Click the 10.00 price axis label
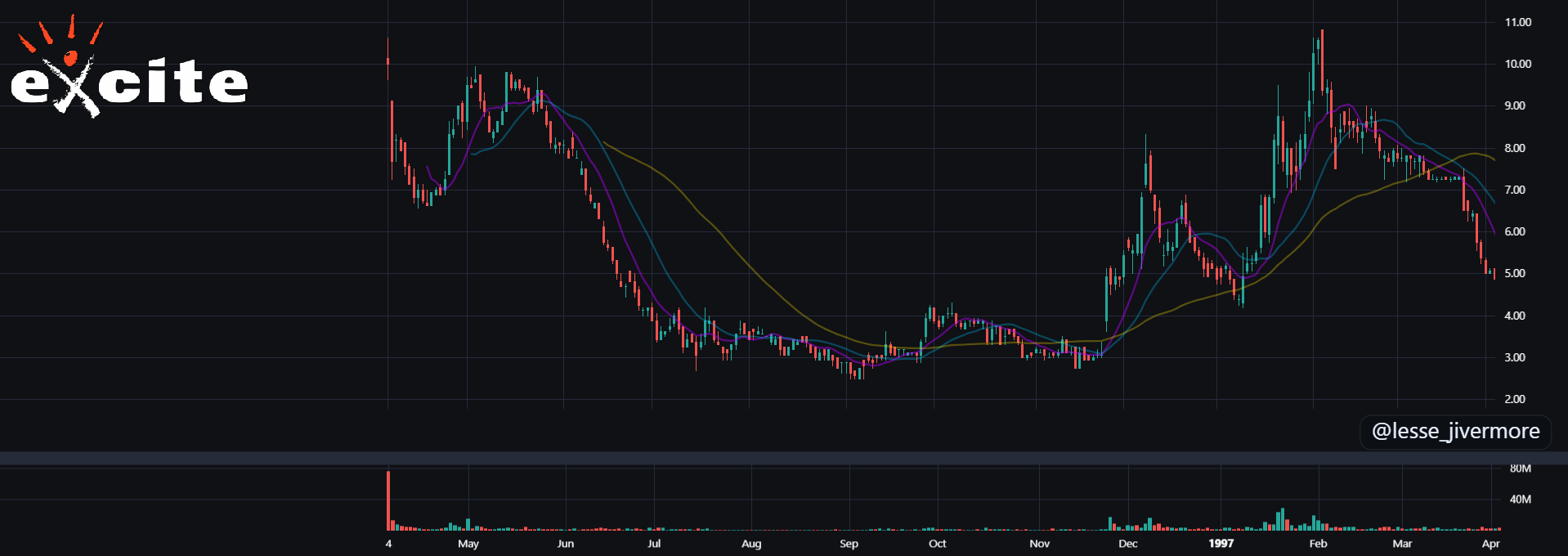 pos(1518,64)
